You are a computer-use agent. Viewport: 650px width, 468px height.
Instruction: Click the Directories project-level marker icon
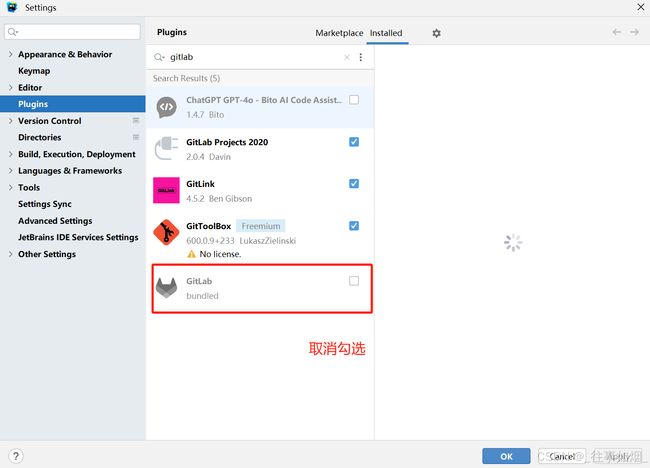click(x=136, y=137)
